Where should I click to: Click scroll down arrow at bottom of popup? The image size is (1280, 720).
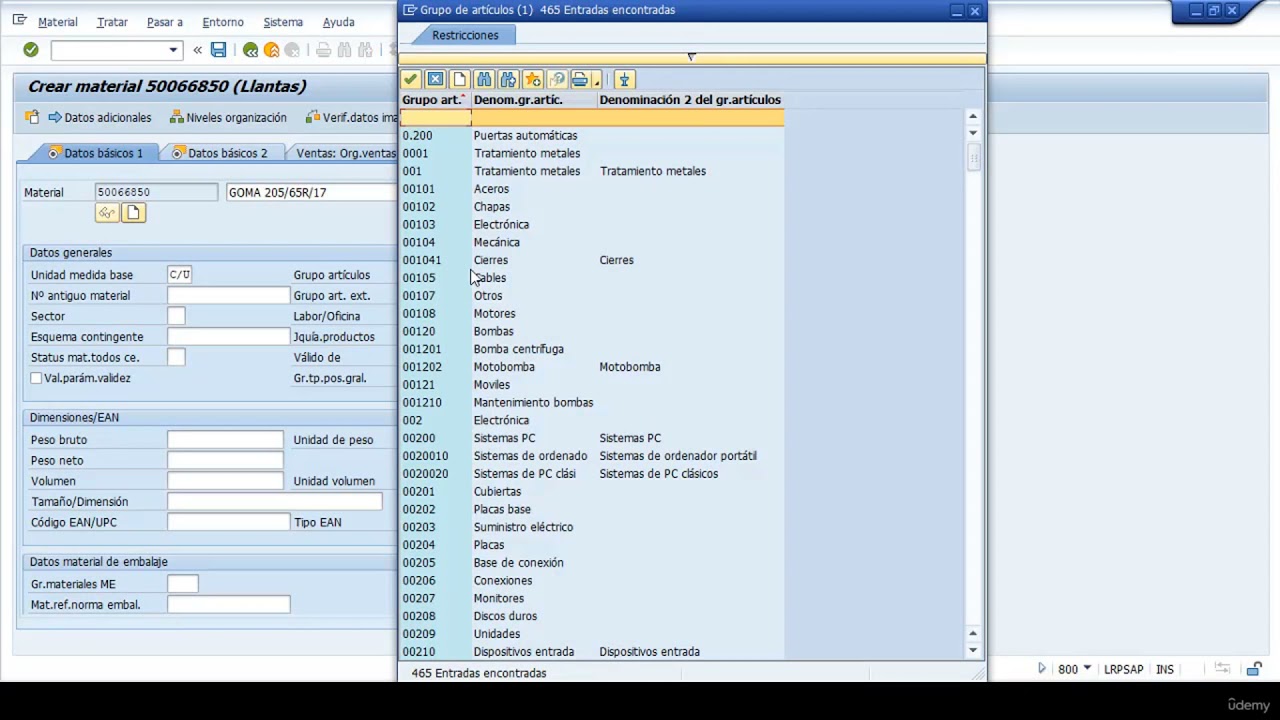[x=973, y=650]
